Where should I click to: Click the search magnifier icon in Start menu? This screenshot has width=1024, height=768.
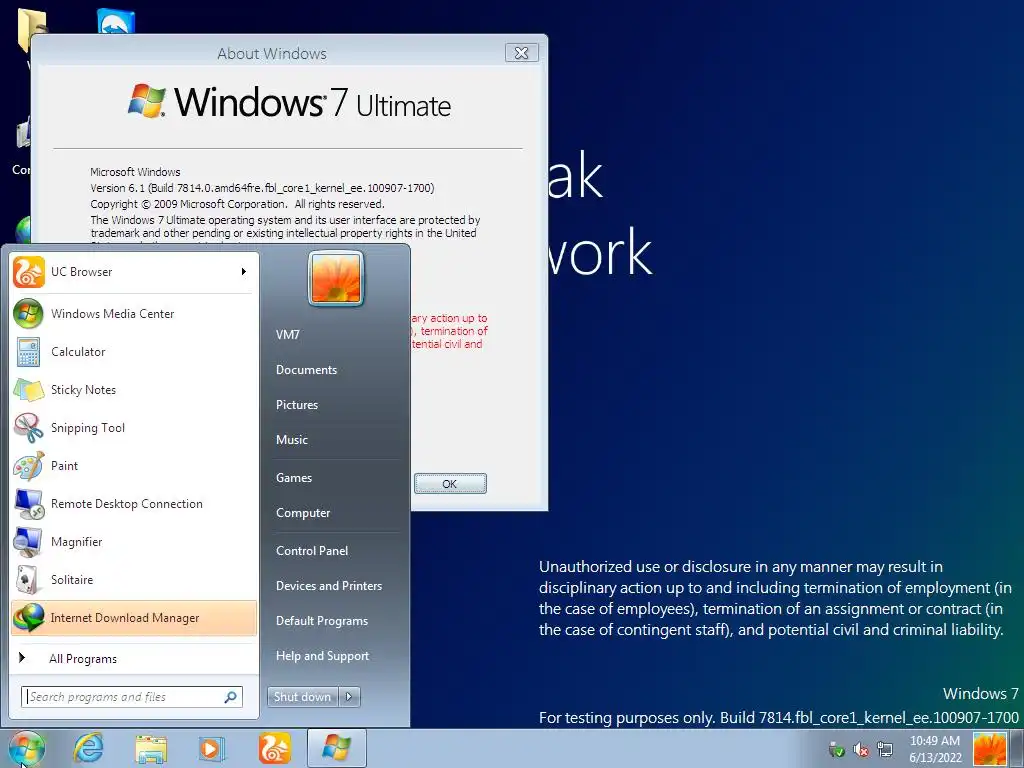coord(231,697)
